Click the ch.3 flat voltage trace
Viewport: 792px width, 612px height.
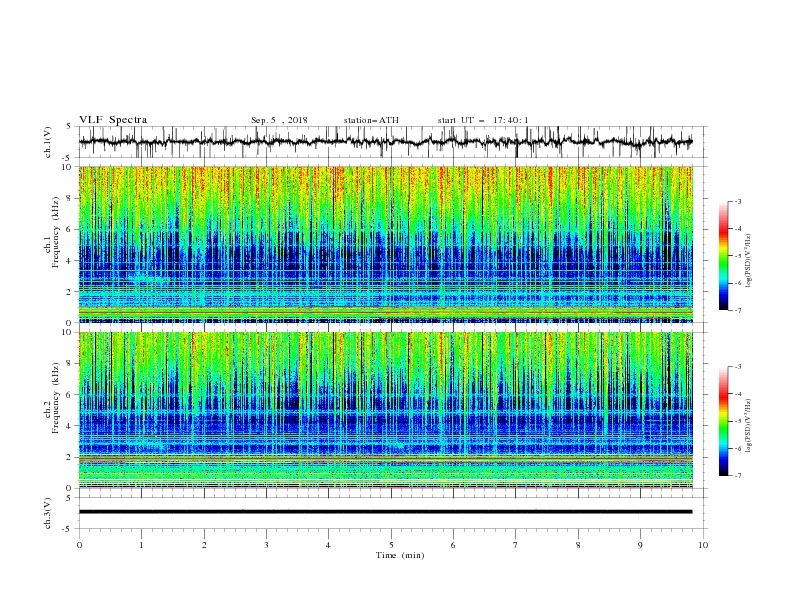[x=385, y=512]
